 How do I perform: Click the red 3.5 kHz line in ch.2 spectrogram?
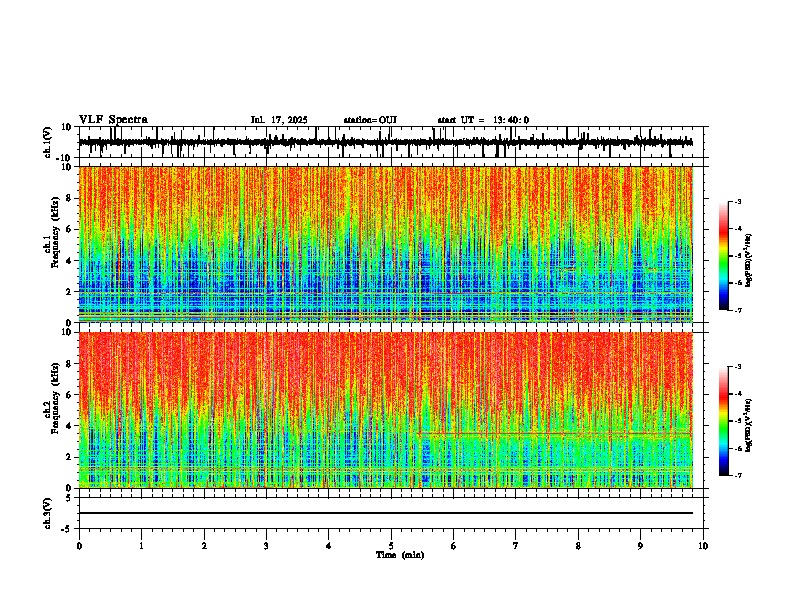point(556,433)
